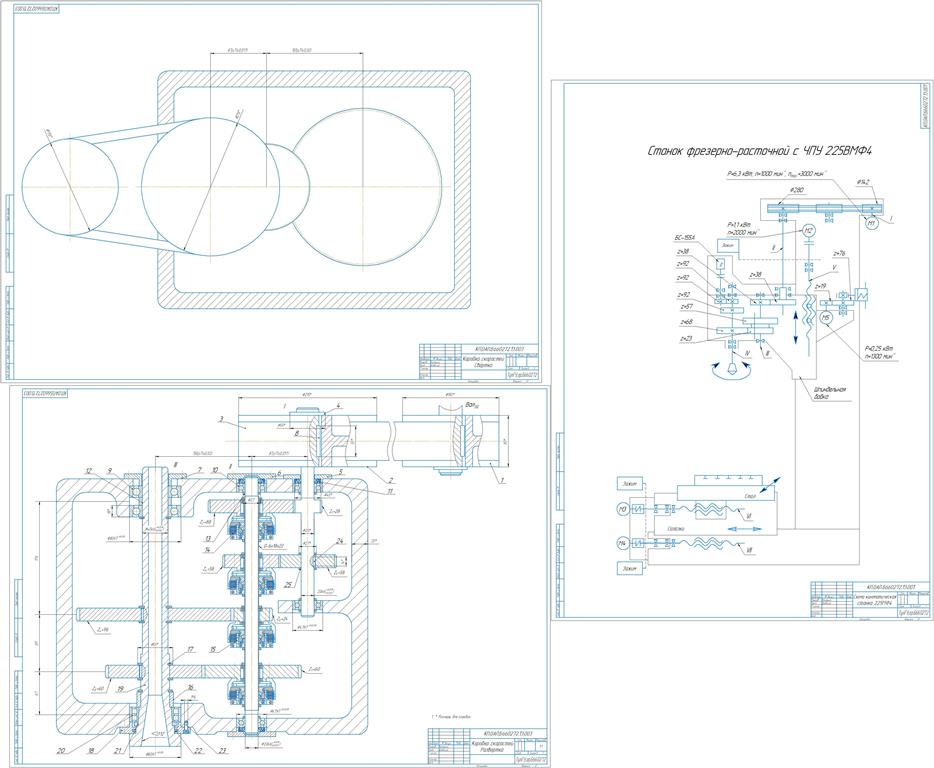Click the "z=19" gear label

pyautogui.click(x=820, y=287)
